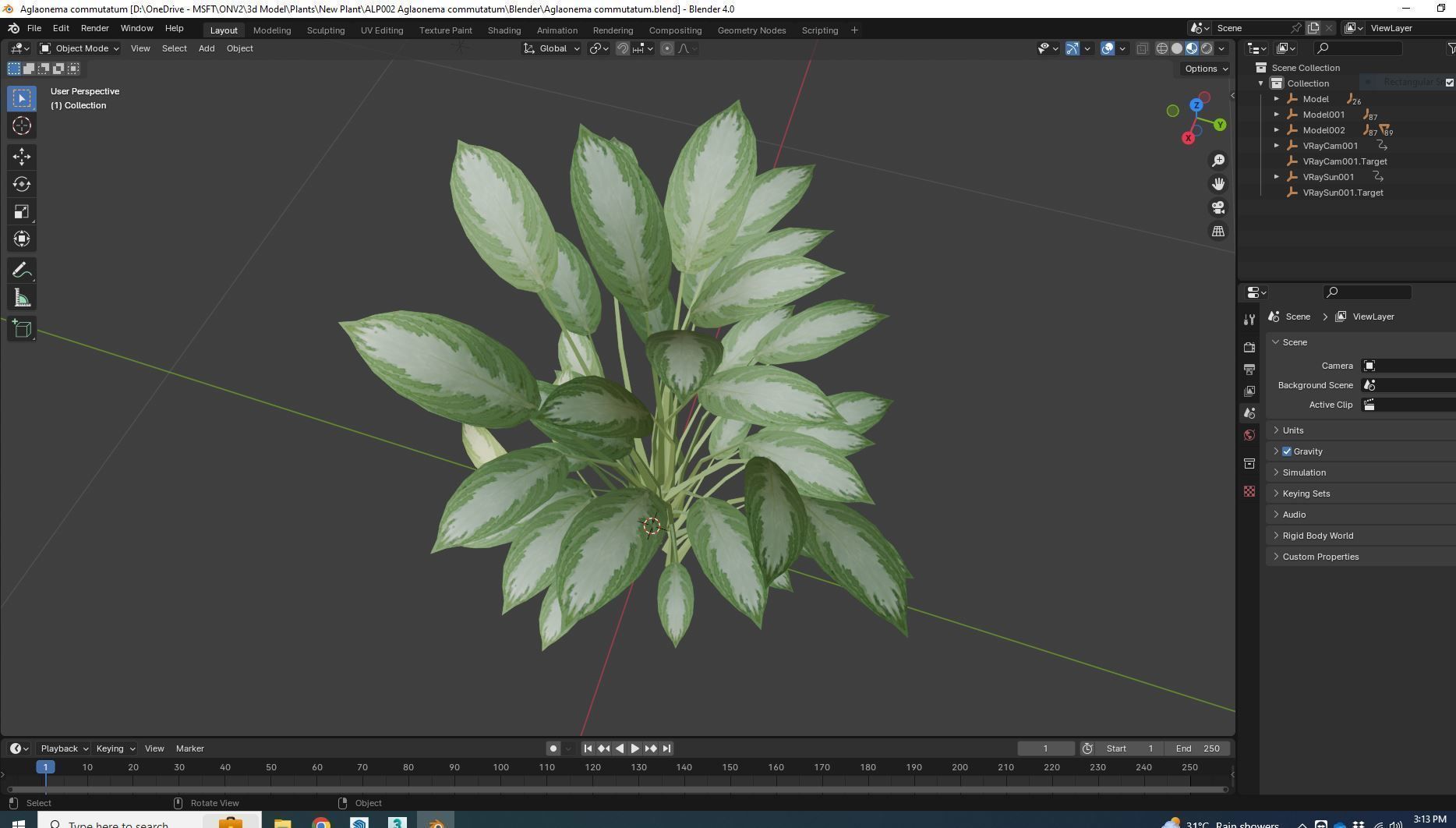Image resolution: width=1456 pixels, height=828 pixels.
Task: Activate the Move tool
Action: point(22,157)
